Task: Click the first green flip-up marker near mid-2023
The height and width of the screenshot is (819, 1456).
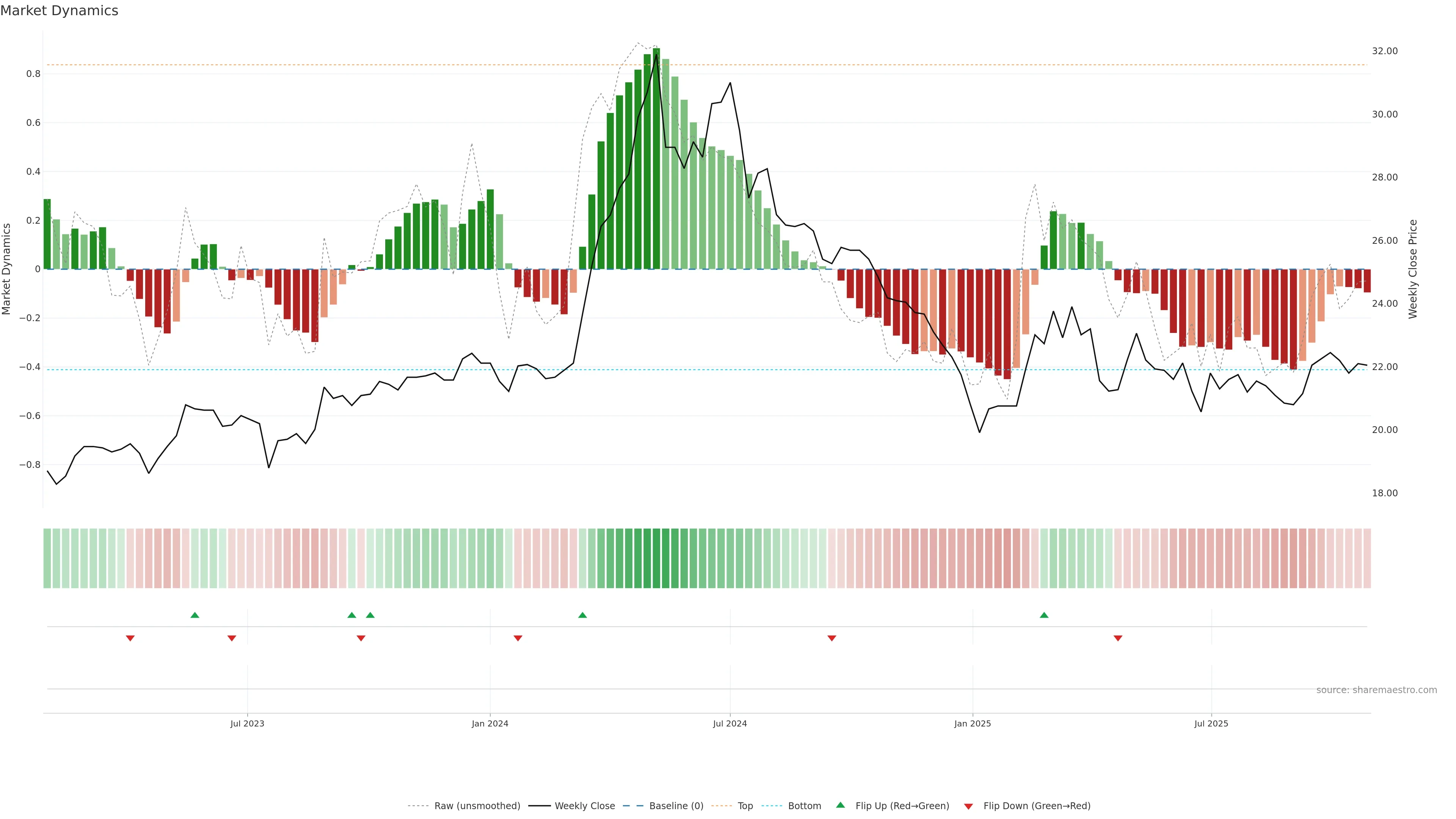Action: 195,615
